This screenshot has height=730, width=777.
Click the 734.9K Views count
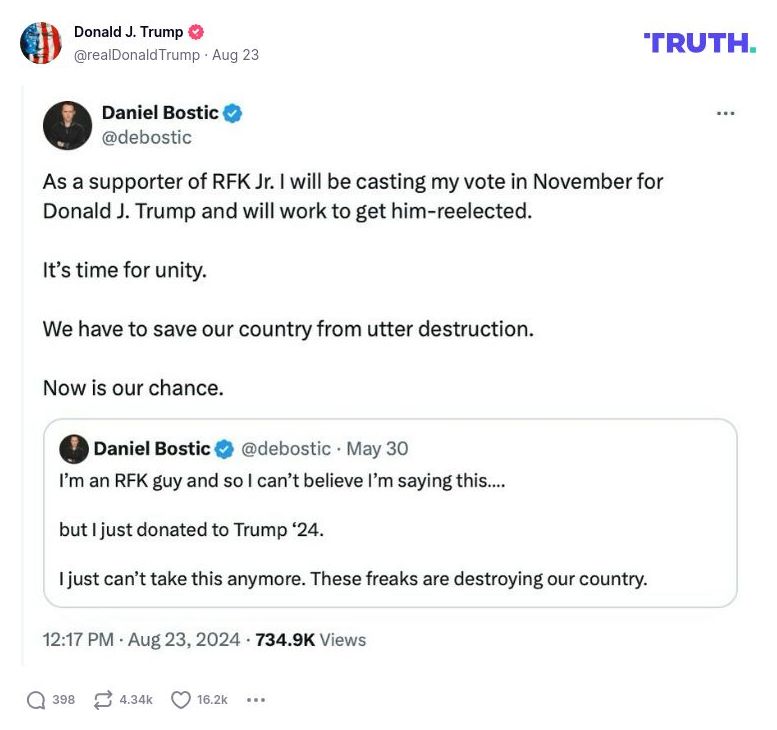tap(310, 639)
